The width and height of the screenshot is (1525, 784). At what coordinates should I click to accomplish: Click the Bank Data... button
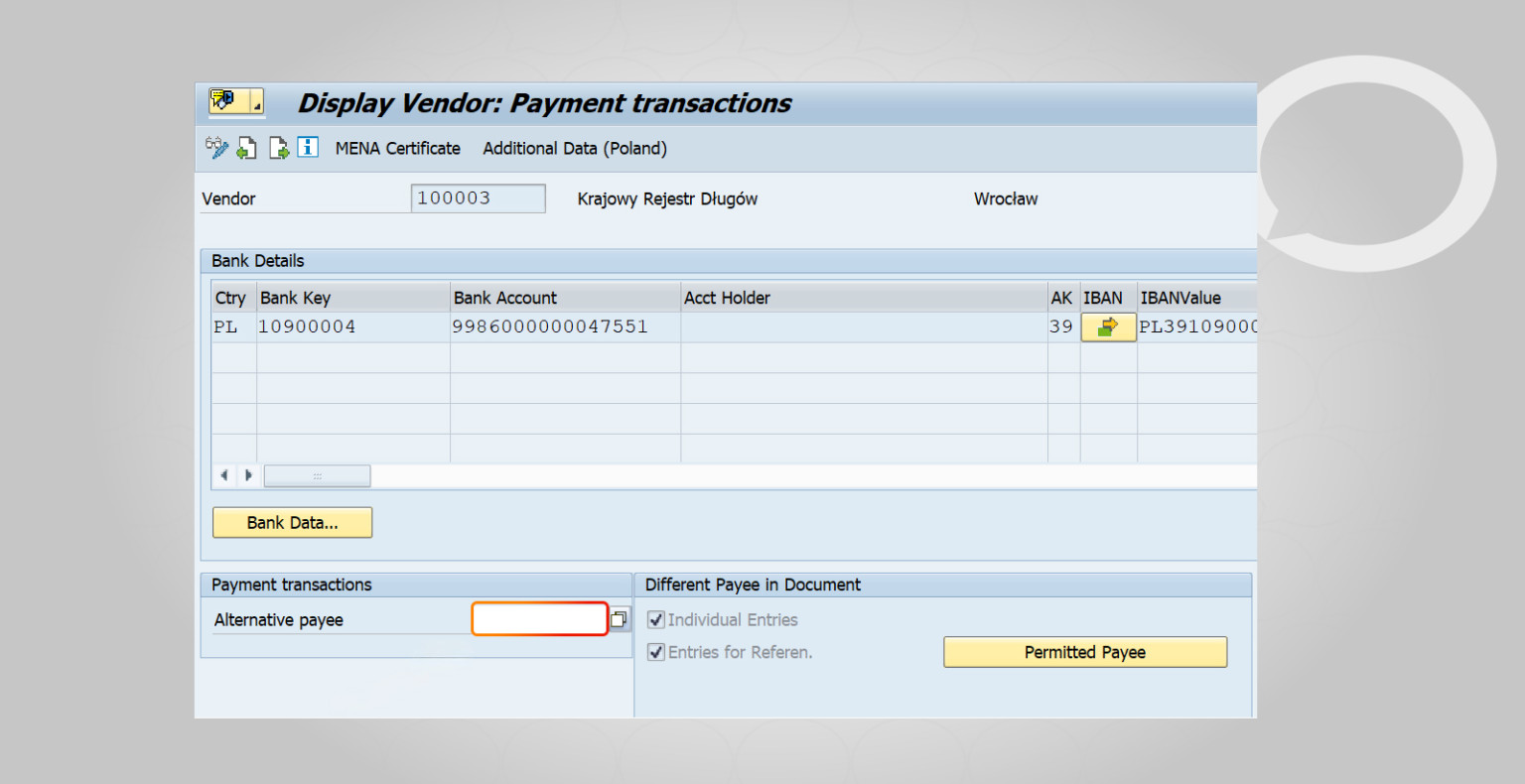coord(292,522)
